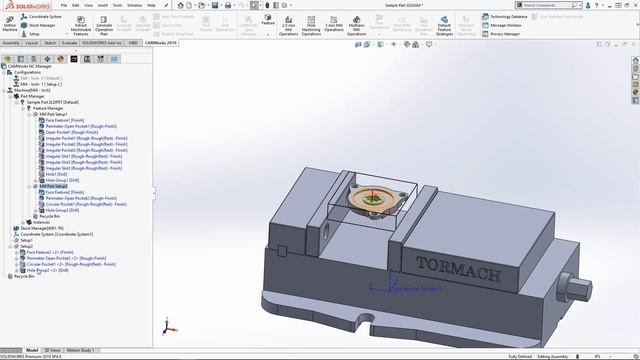Collapse the Configurations node
Screen dimensions: 640x360
(x=4, y=72)
